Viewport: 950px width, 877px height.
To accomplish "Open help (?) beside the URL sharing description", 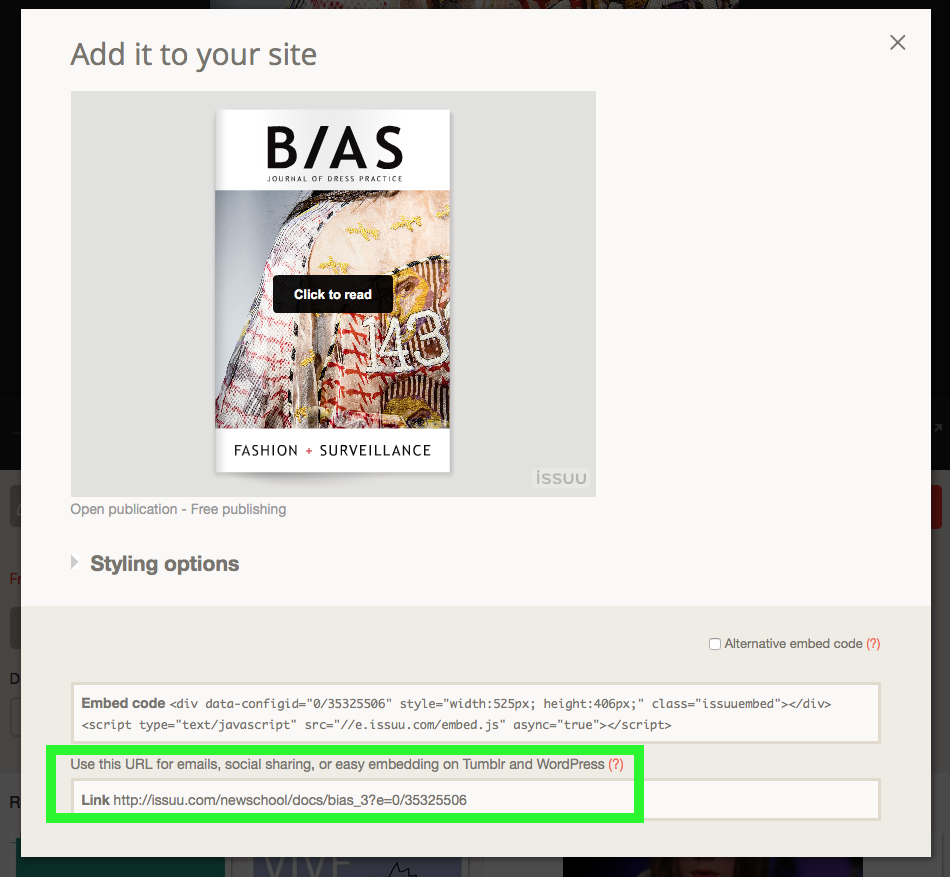I will 616,764.
